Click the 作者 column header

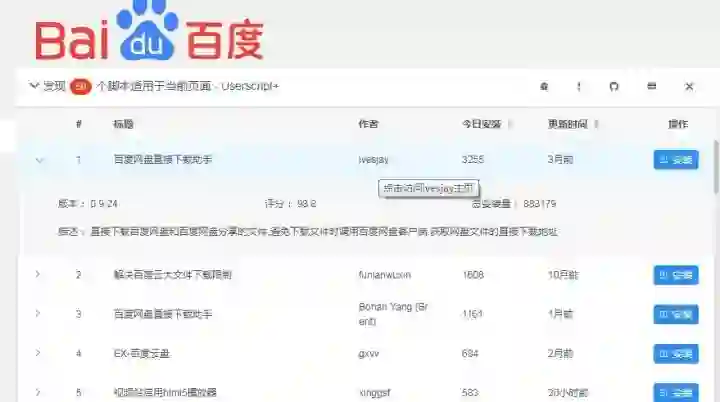(368, 124)
